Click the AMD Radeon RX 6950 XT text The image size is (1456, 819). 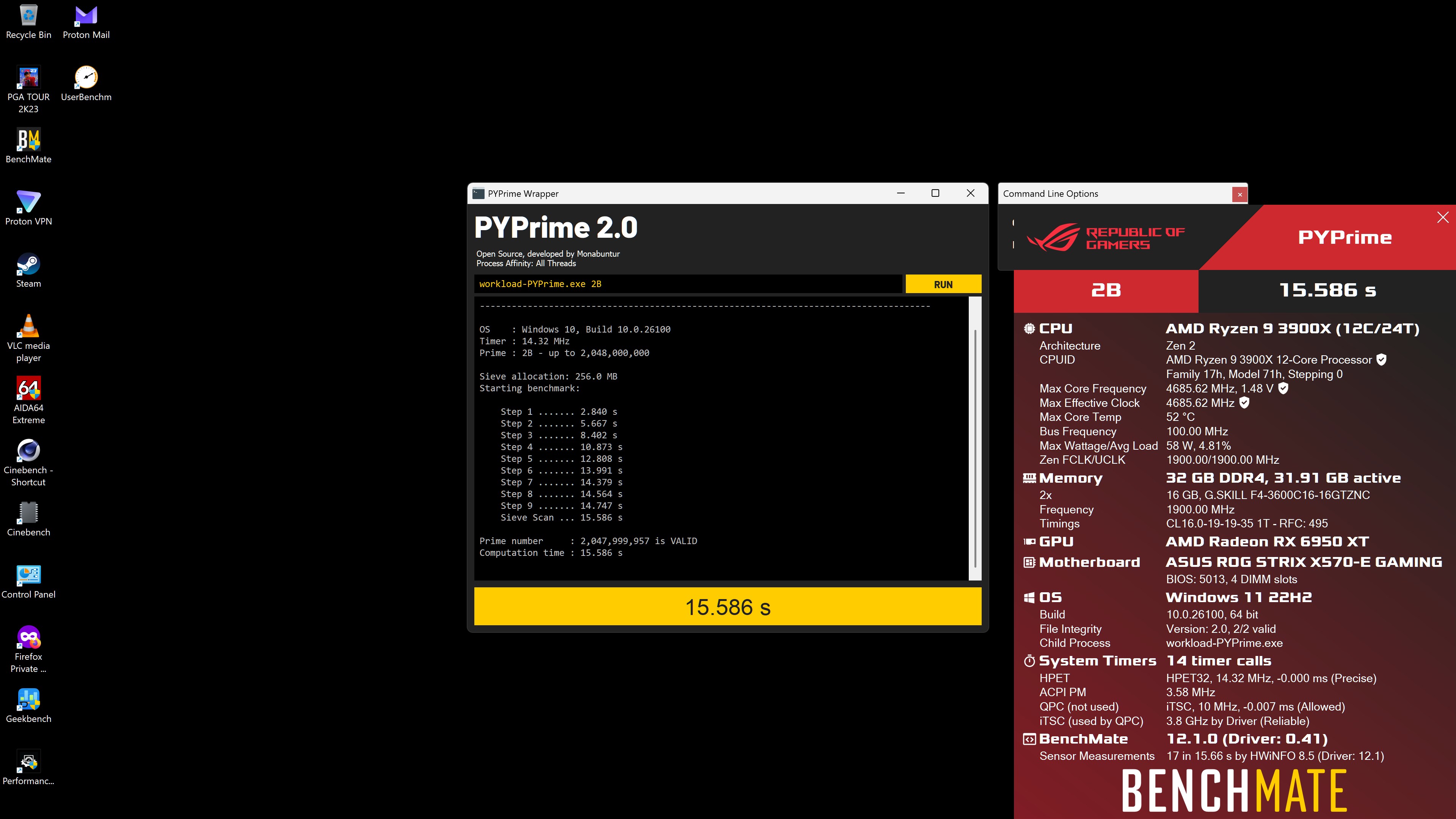pyautogui.click(x=1267, y=541)
